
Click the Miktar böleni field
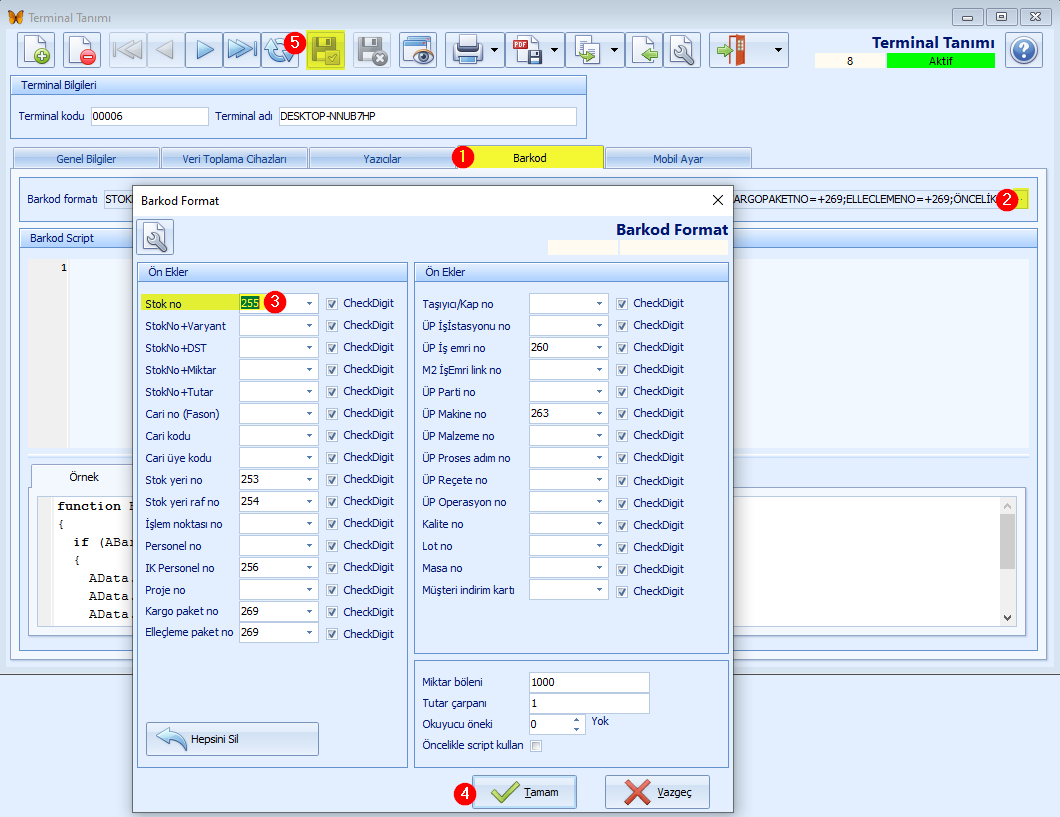tap(589, 682)
